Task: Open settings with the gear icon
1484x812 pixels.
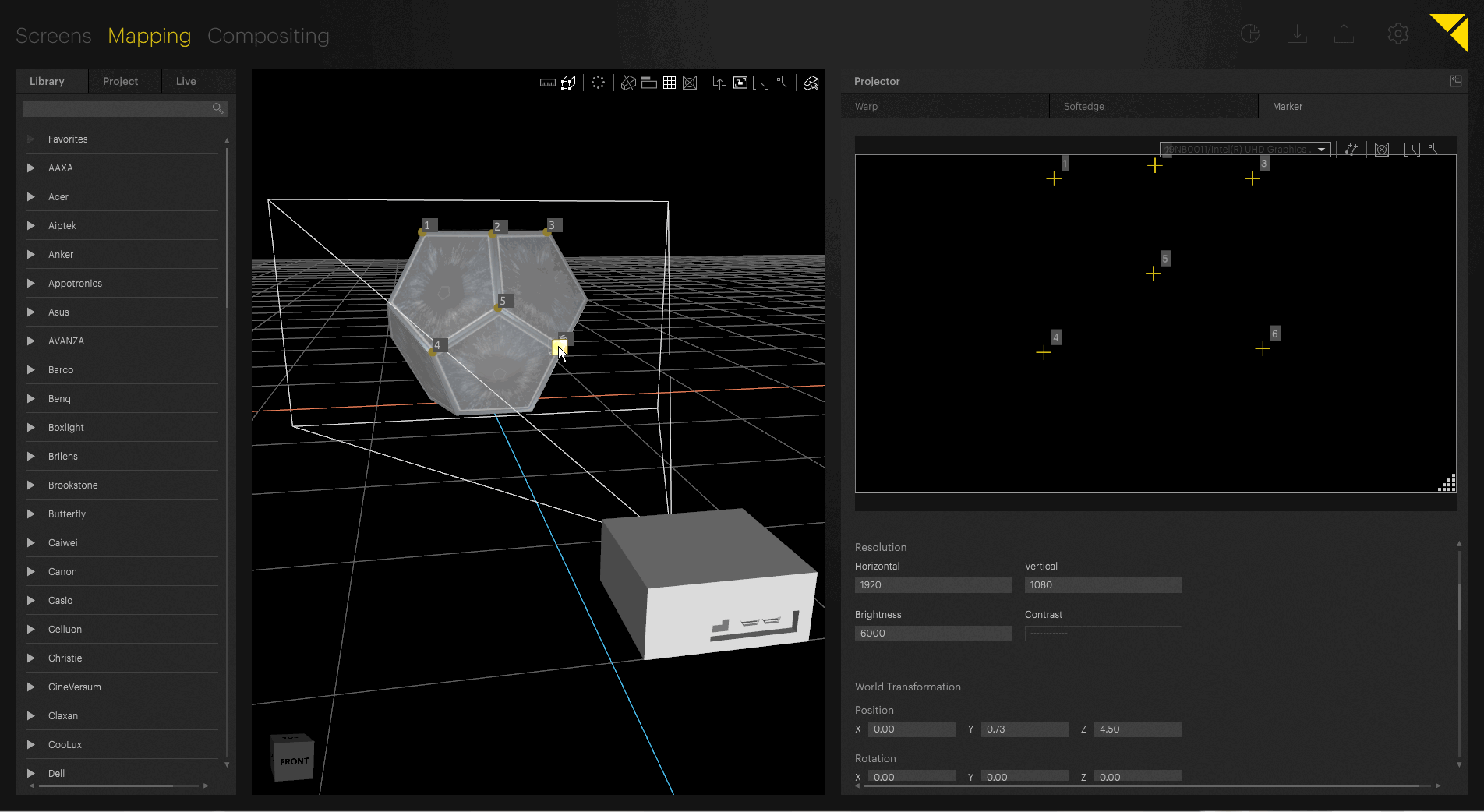Action: point(1398,34)
